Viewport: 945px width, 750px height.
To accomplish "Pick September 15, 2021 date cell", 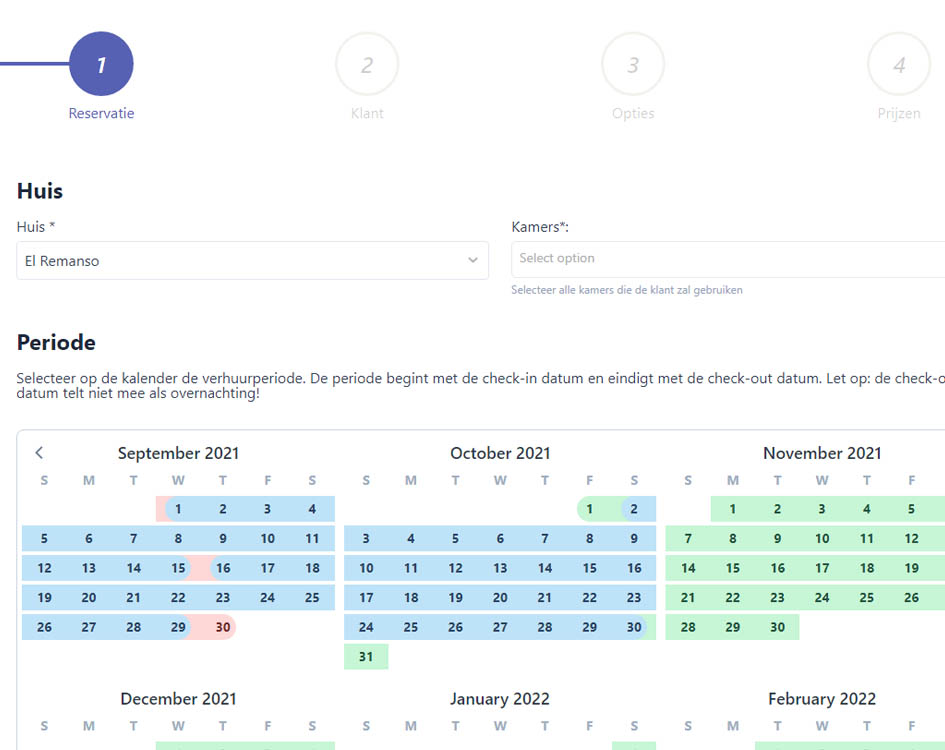I will [178, 568].
